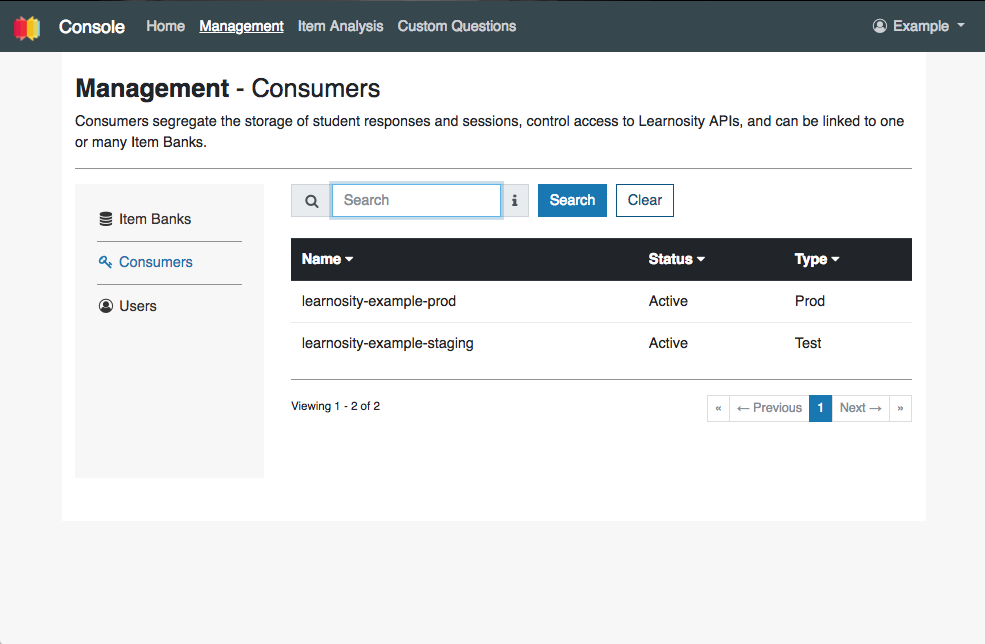The width and height of the screenshot is (985, 644).
Task: Click Active status of learnosity-example-prod
Action: click(668, 301)
